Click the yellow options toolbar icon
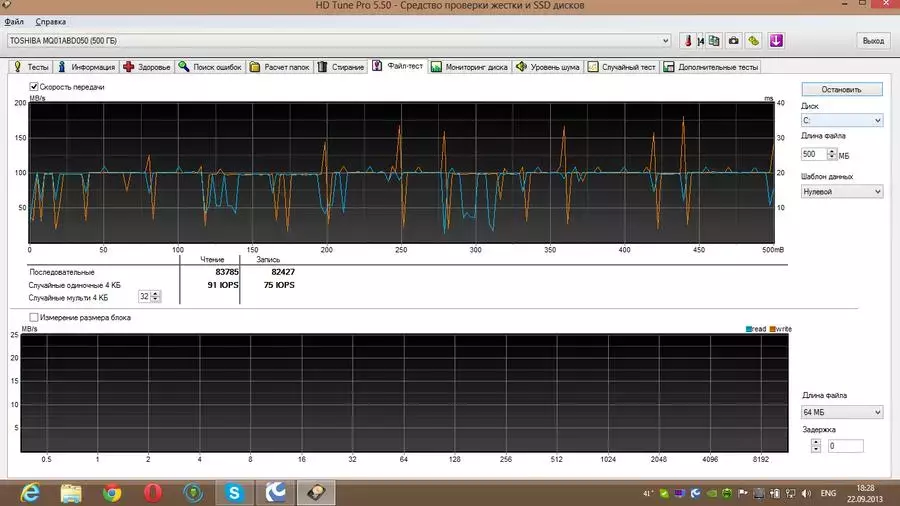This screenshot has height=506, width=900. point(754,41)
